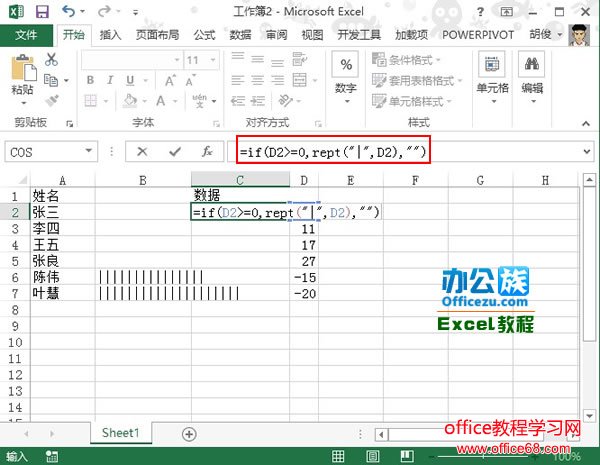Open the Excel help question mark
Viewport: 600px width, 465px height.
(480, 12)
